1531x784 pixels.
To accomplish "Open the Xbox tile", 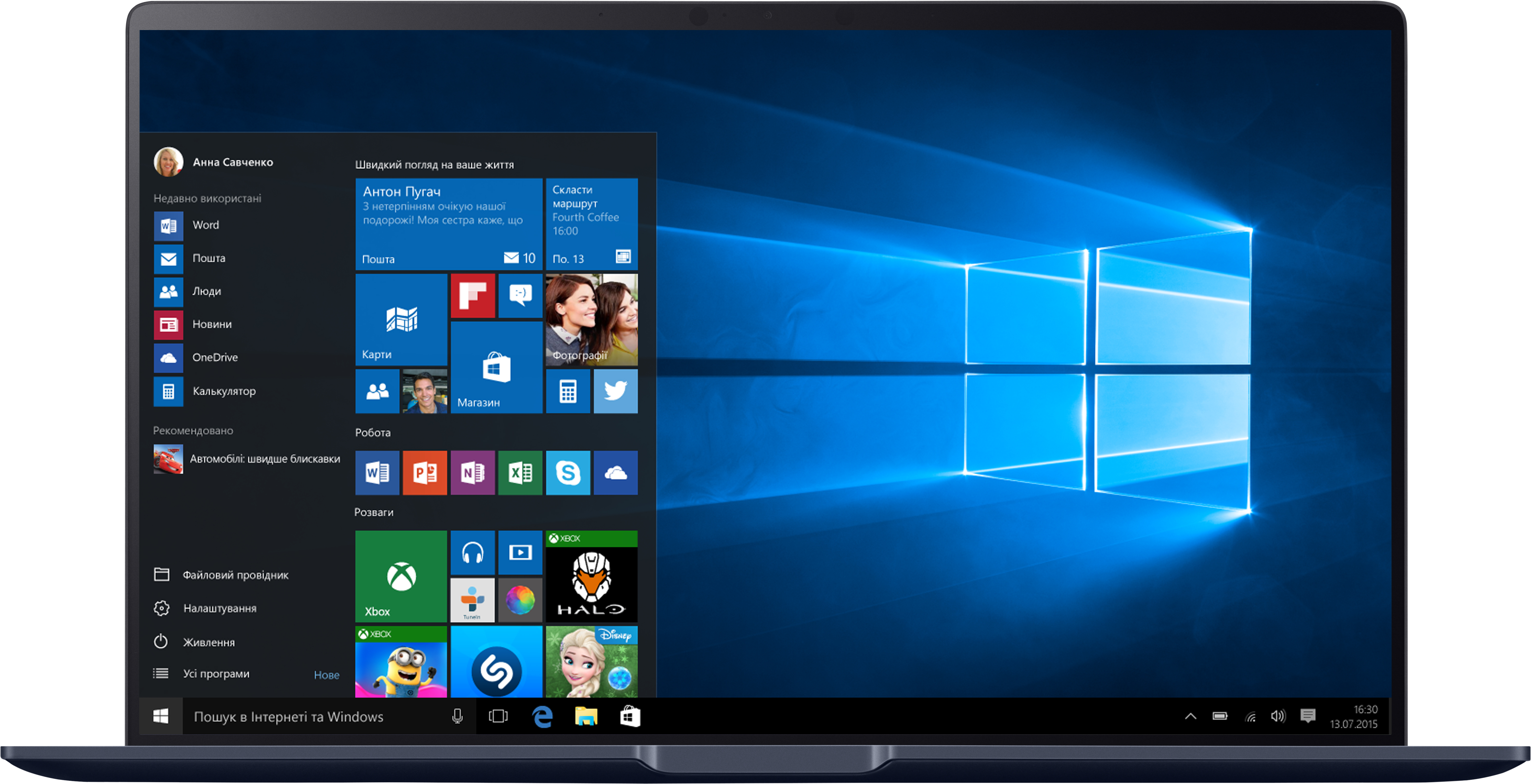I will [x=401, y=577].
